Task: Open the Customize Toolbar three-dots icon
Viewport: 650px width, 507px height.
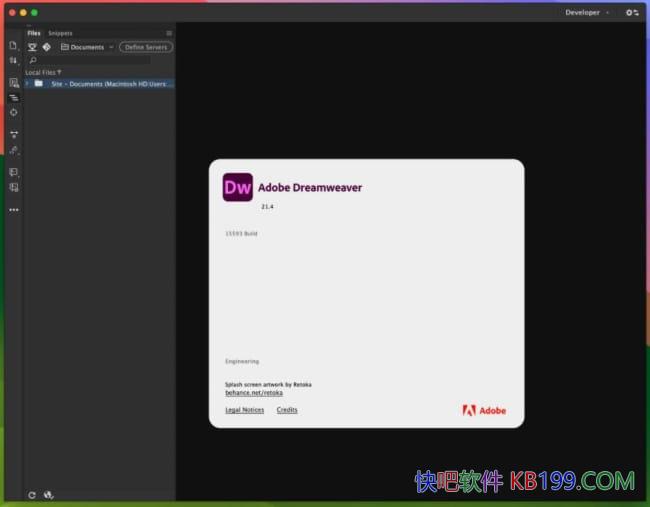Action: tap(13, 210)
